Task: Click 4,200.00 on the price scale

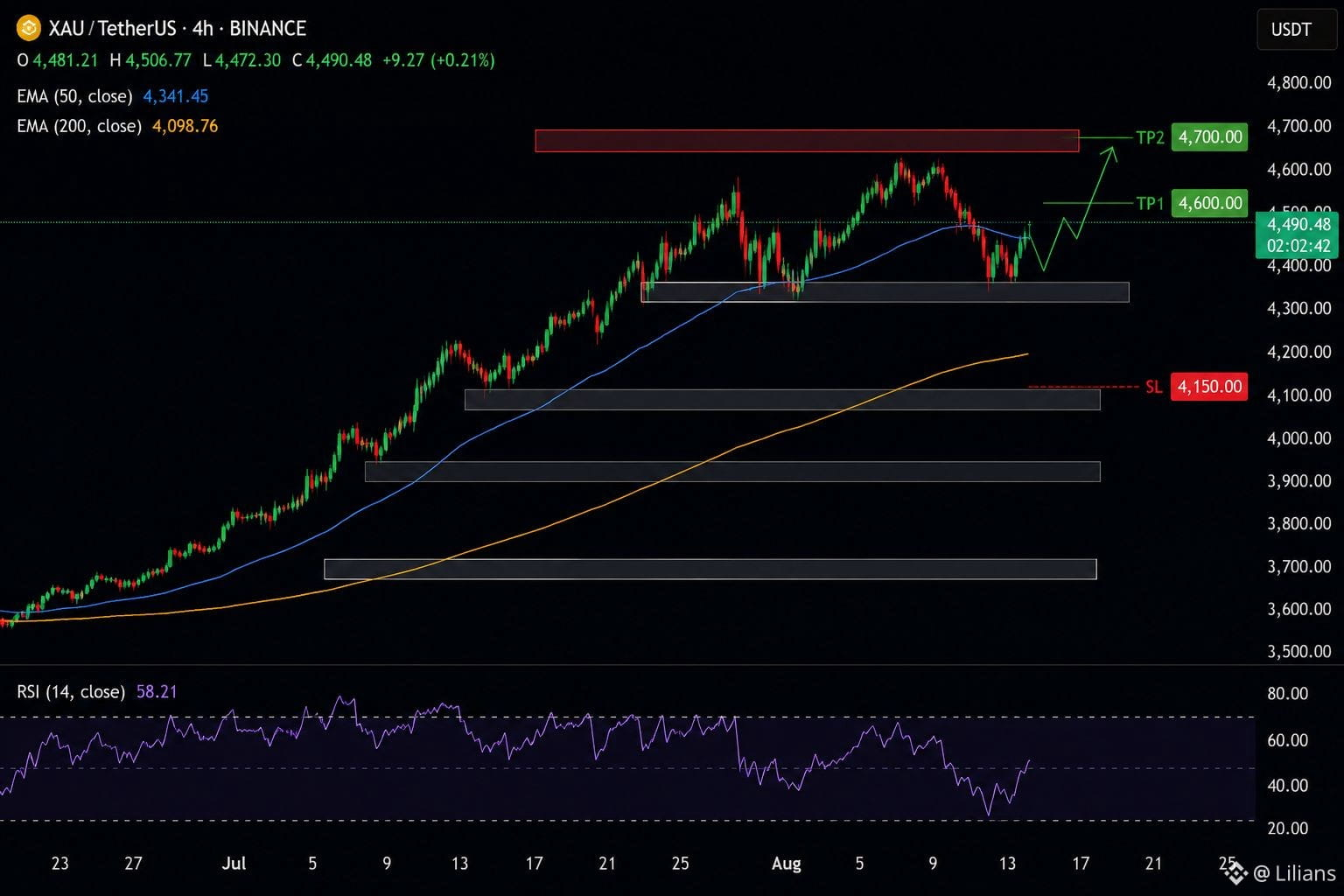Action: coord(1299,352)
